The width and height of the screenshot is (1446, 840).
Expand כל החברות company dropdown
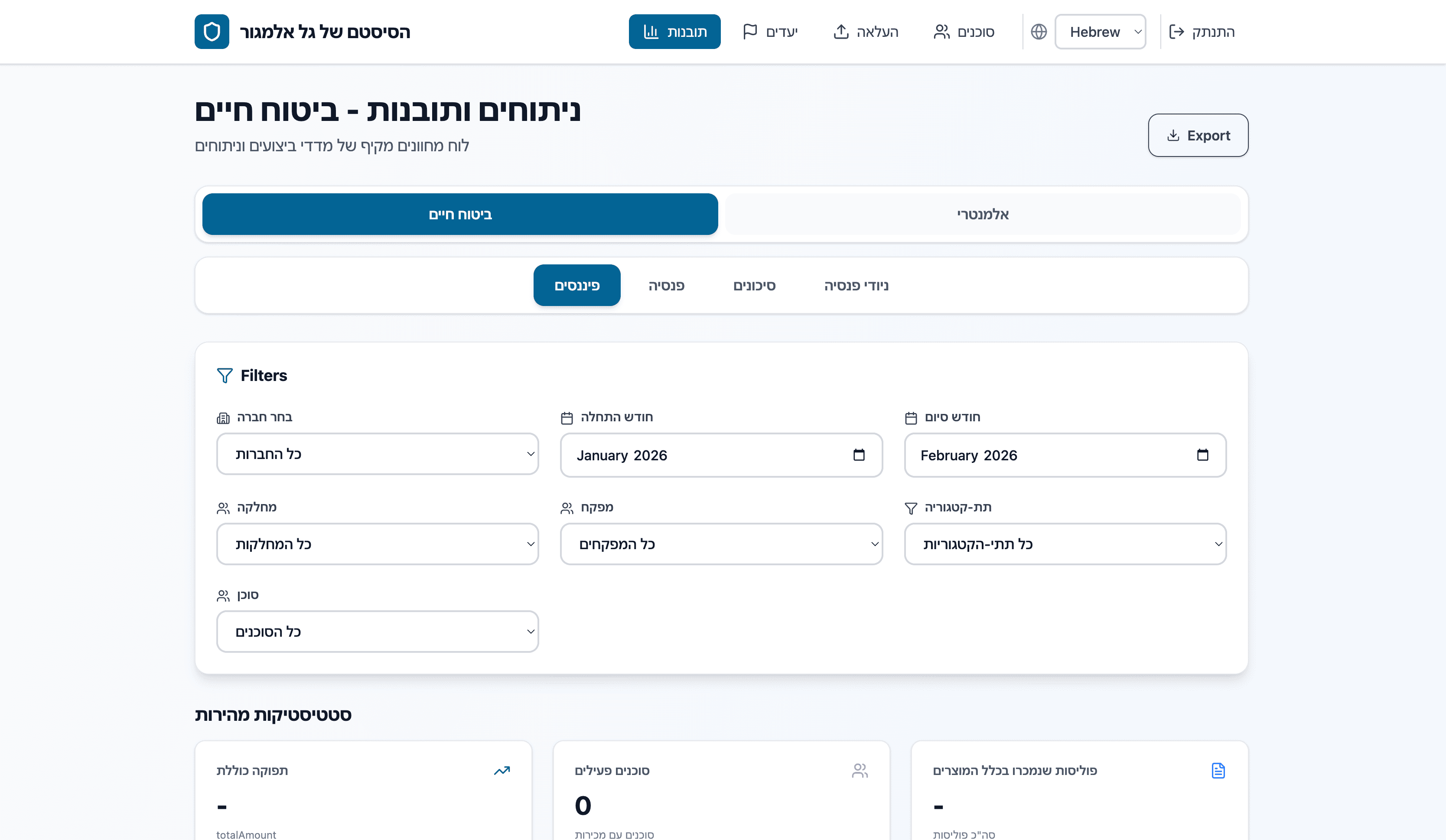pyautogui.click(x=377, y=454)
